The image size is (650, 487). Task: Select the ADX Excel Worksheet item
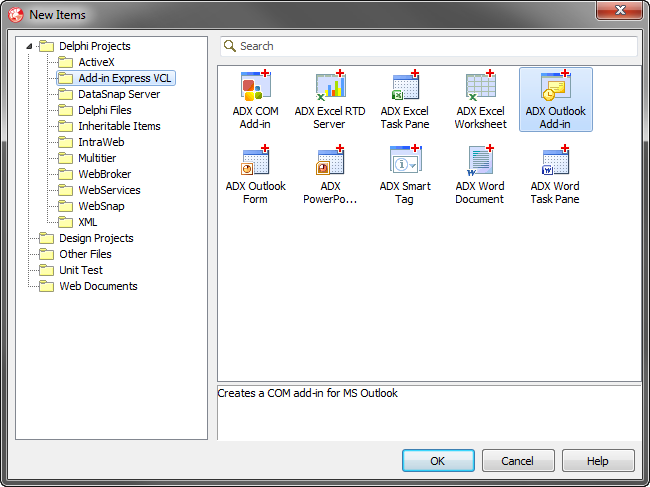(480, 100)
